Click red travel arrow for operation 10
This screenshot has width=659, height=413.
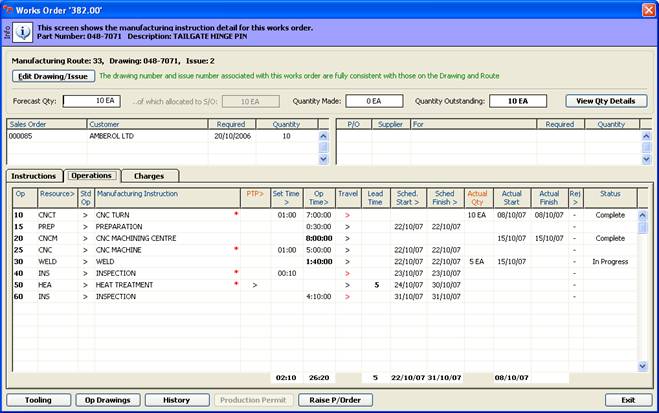coord(347,215)
